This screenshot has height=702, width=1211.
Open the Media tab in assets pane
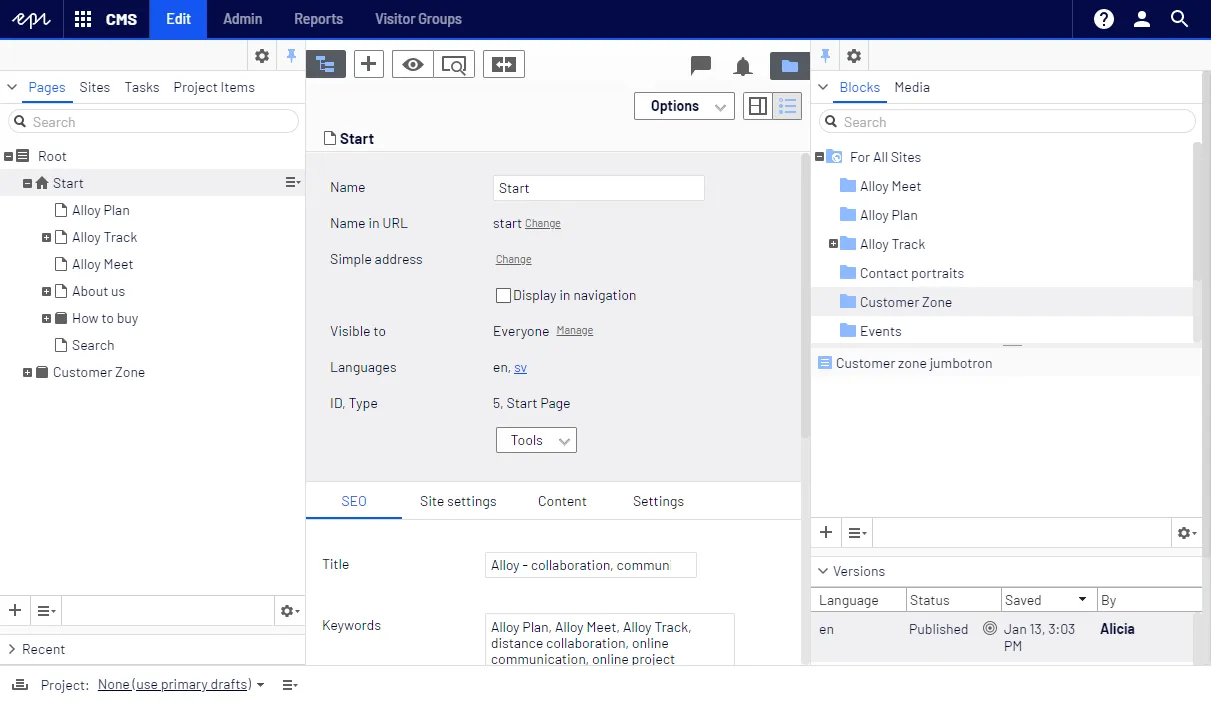point(912,87)
